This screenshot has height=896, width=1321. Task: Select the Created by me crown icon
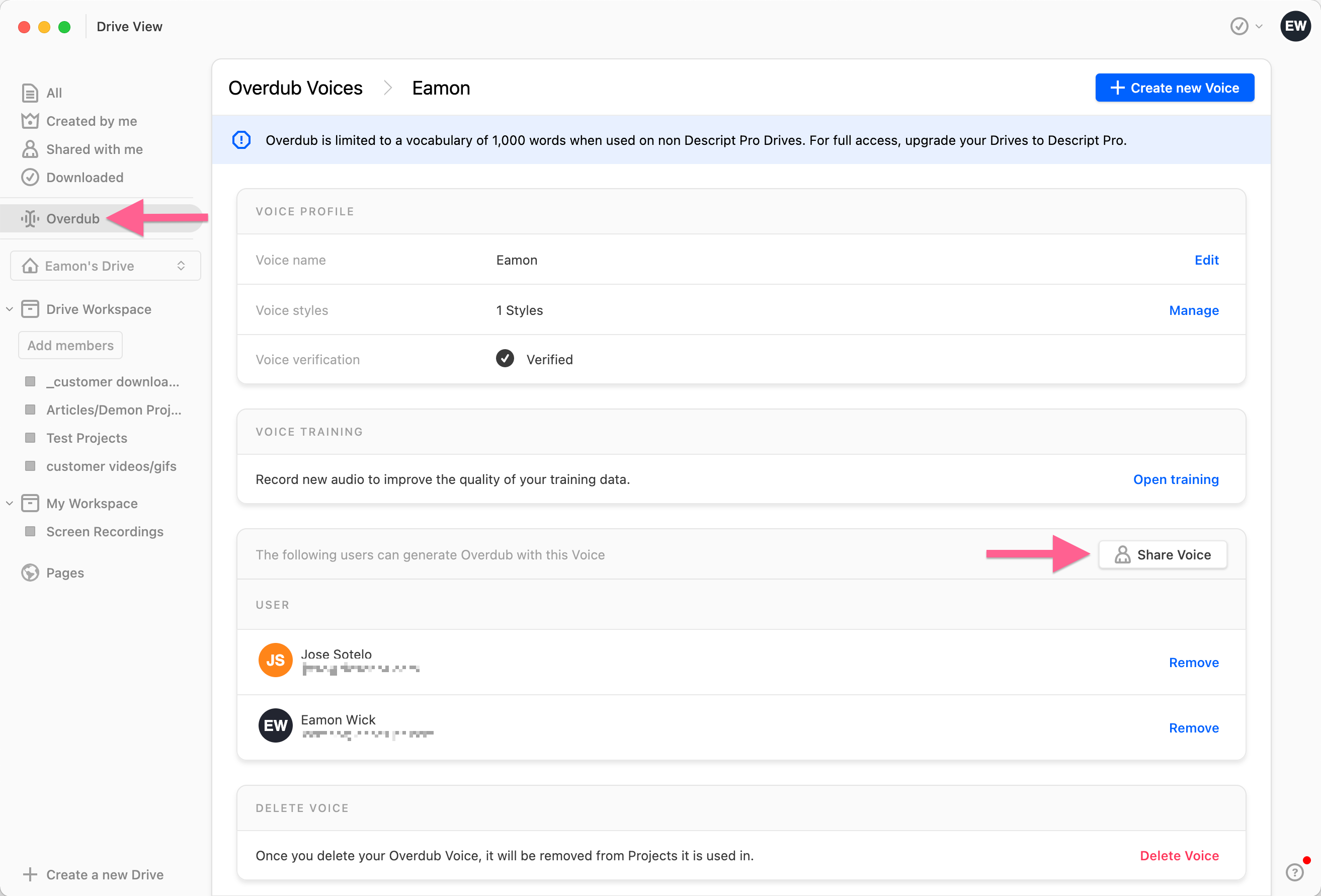[x=30, y=121]
